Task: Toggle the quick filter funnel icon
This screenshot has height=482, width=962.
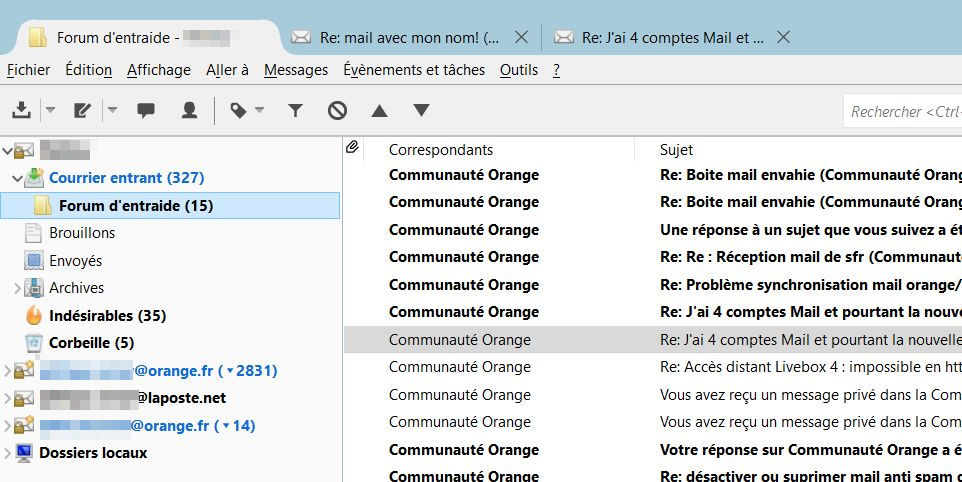Action: (x=295, y=111)
